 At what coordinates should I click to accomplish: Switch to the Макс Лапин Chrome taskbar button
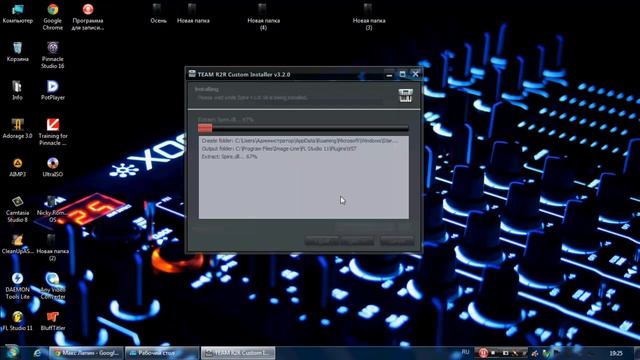(86, 353)
